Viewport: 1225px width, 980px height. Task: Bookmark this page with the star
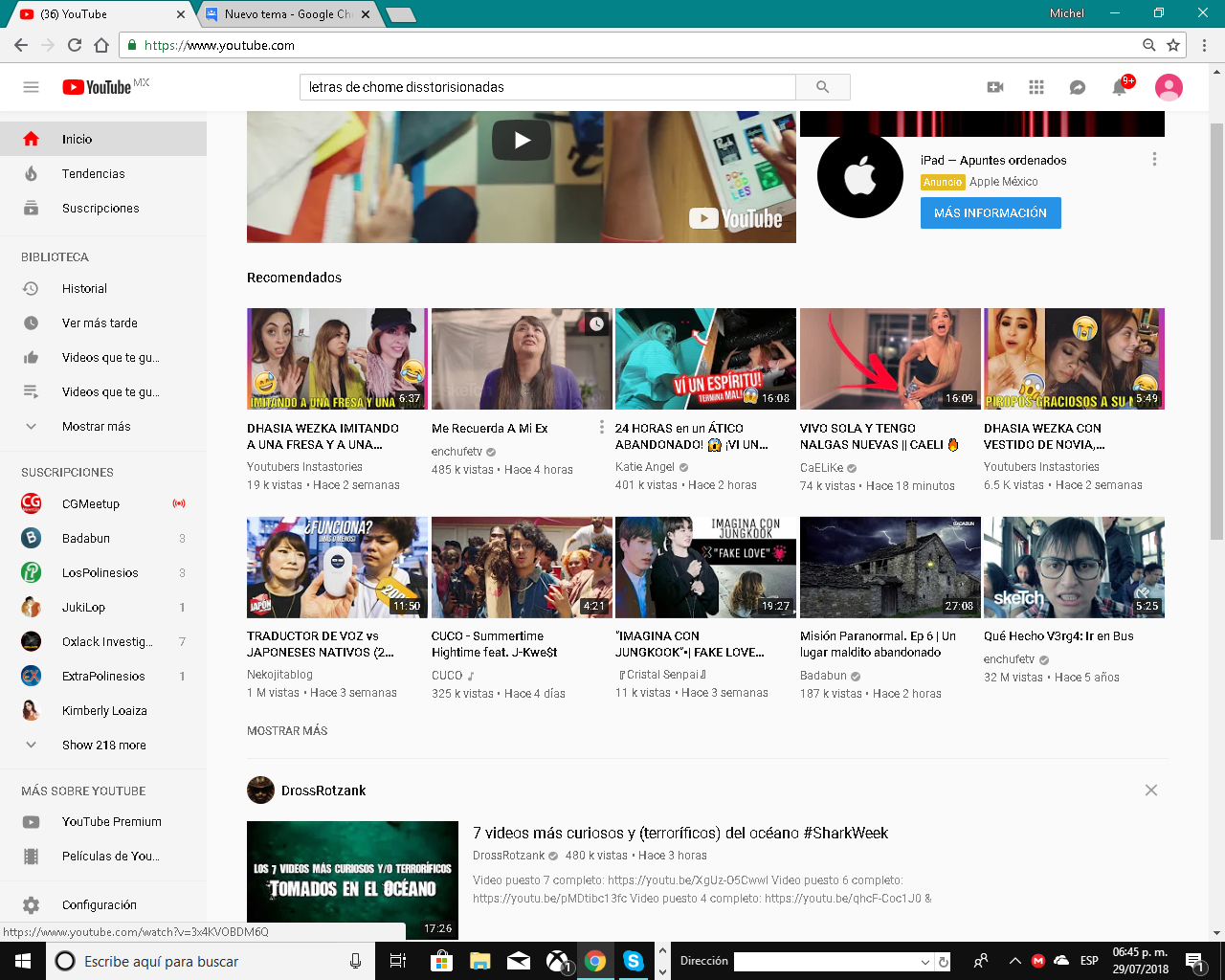tap(1173, 45)
